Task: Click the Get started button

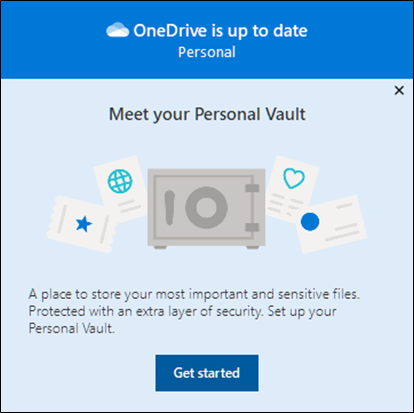Action: [x=207, y=373]
